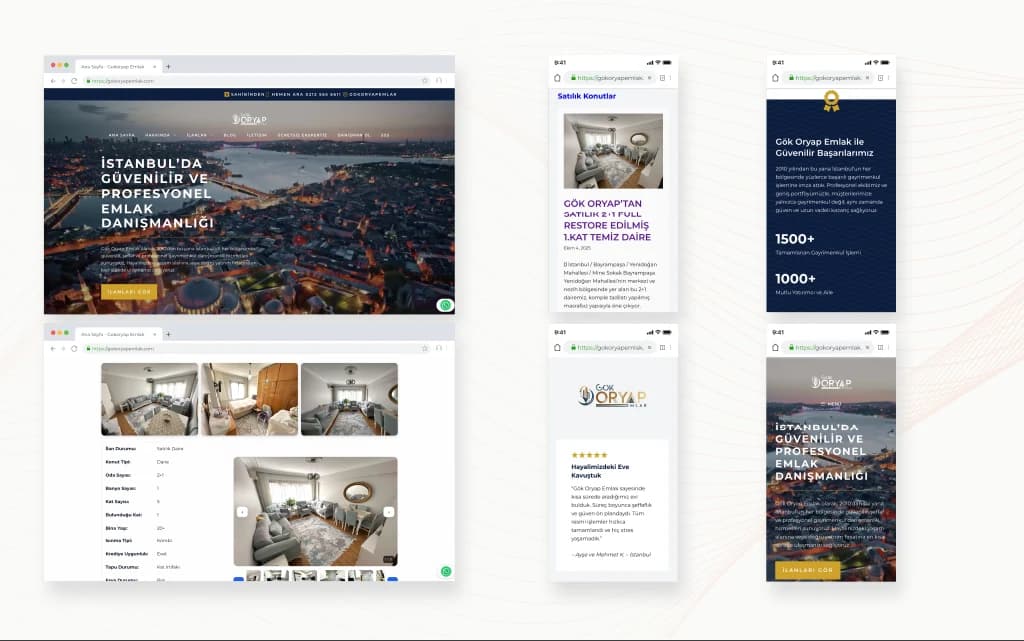Click the 1500+ statistic on the phone
Viewport: 1024px width, 641px height.
pyautogui.click(x=795, y=239)
